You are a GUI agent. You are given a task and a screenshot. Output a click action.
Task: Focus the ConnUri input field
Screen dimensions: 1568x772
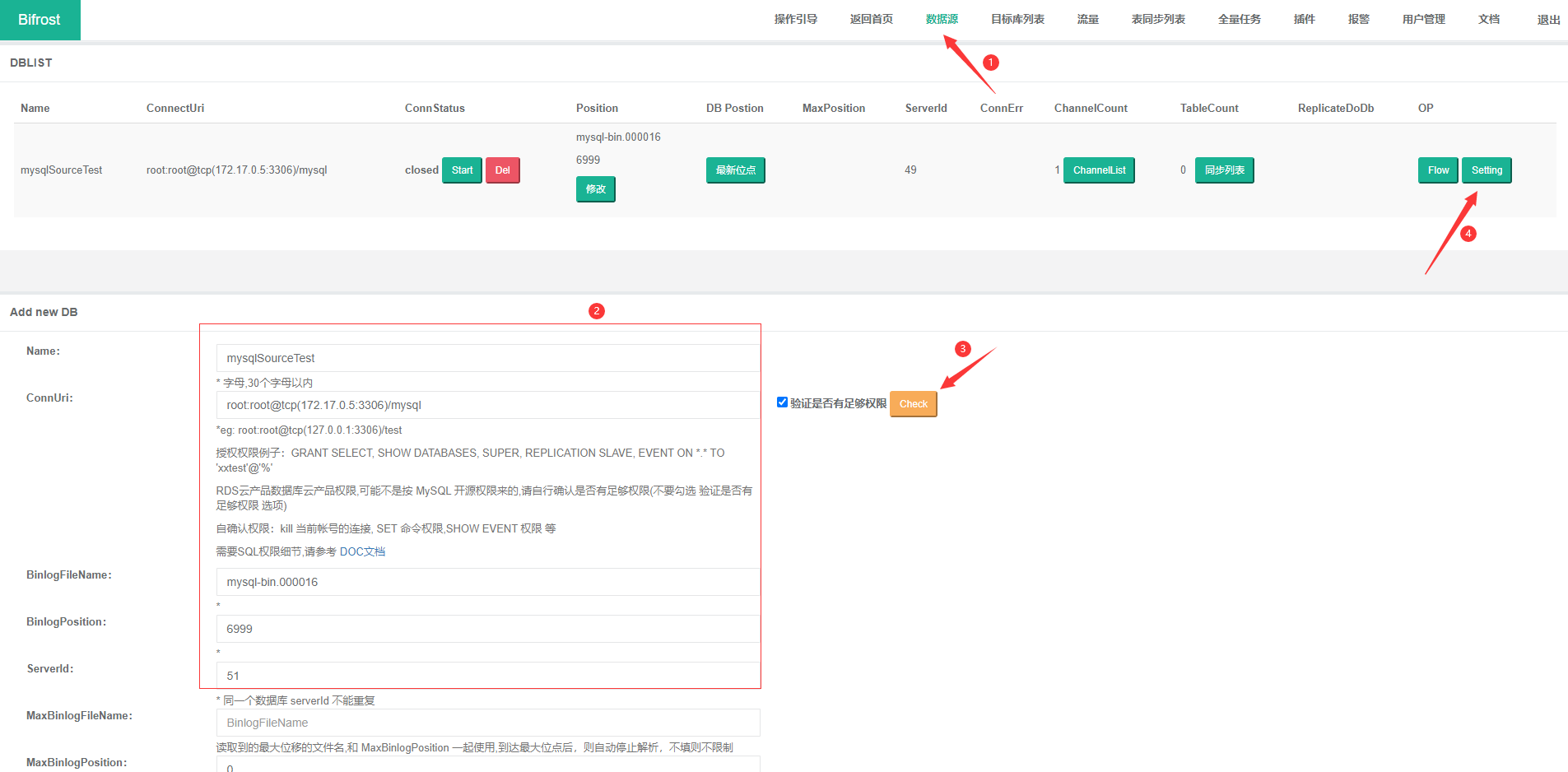tap(487, 405)
